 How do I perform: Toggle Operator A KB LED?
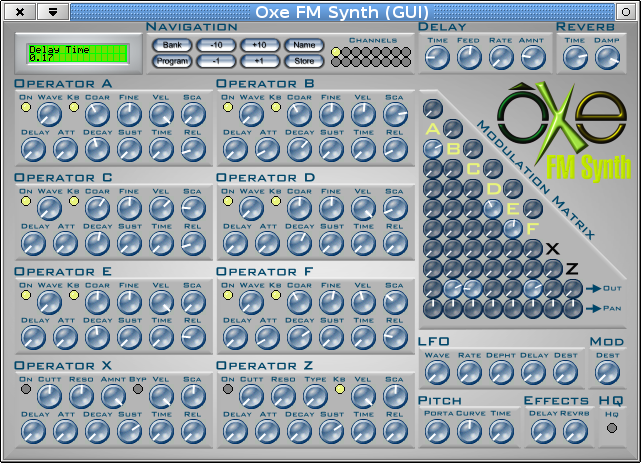(x=74, y=107)
